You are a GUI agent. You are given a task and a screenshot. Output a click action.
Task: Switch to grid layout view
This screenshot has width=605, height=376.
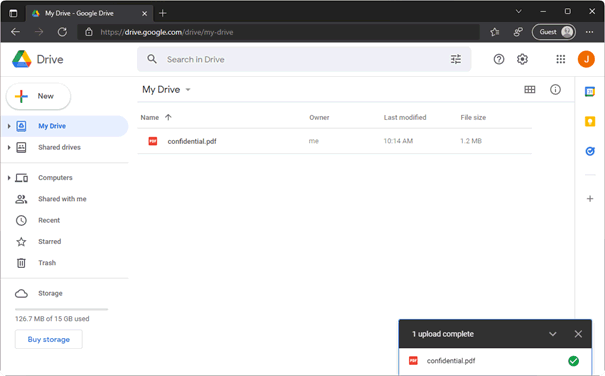click(x=529, y=90)
